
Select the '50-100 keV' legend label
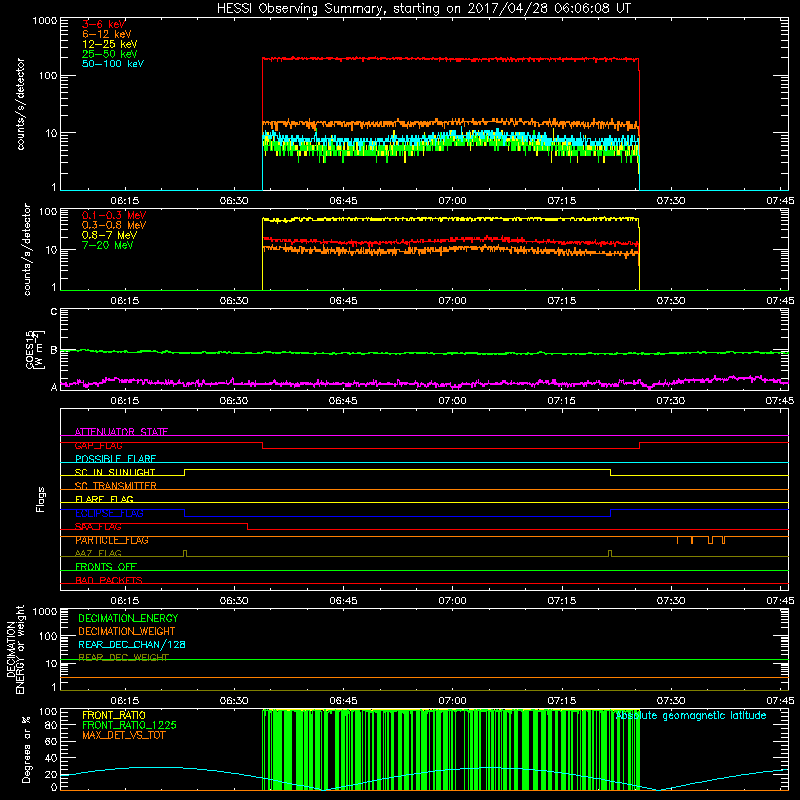[113, 64]
